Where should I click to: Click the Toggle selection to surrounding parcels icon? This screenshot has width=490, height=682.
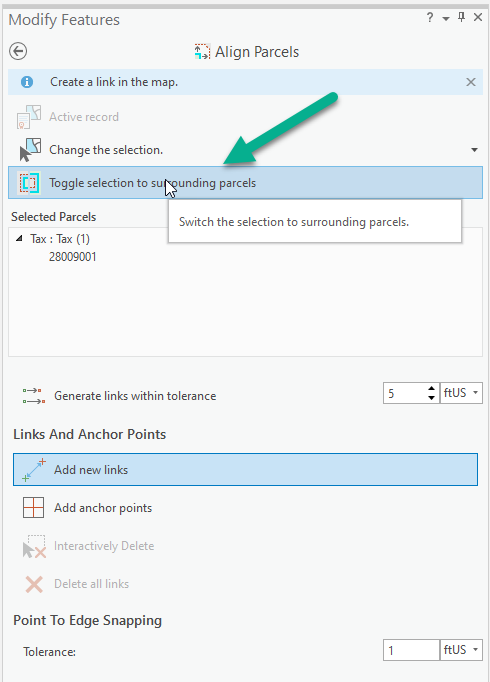point(29,183)
